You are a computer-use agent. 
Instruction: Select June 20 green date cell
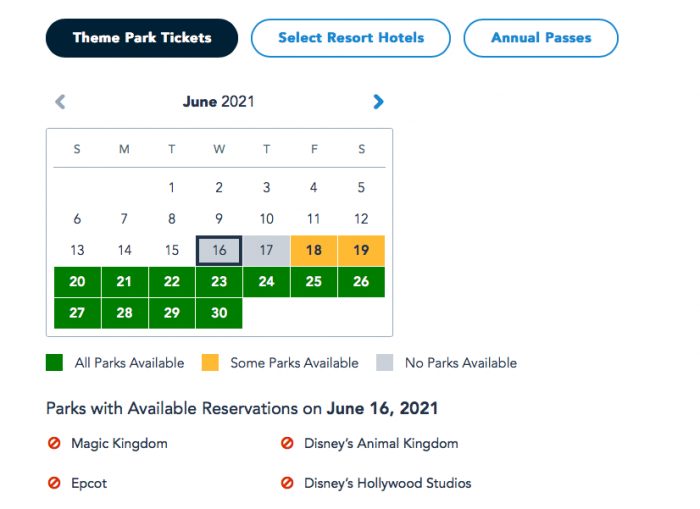point(77,282)
